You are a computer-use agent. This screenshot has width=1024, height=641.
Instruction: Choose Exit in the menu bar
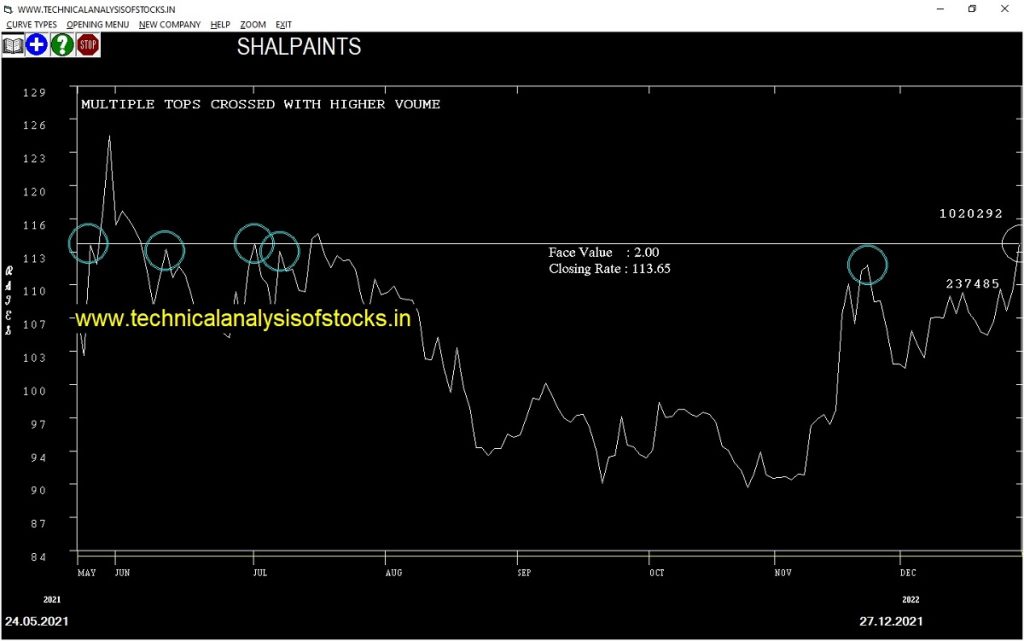pyautogui.click(x=284, y=24)
